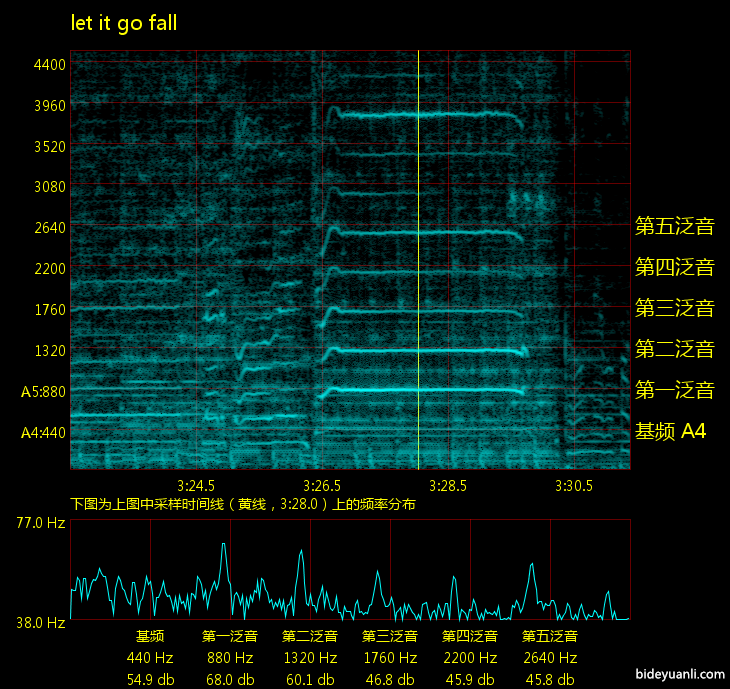730x689 pixels.
Task: Click the 38.0 Hz scale label
Action: [40, 622]
